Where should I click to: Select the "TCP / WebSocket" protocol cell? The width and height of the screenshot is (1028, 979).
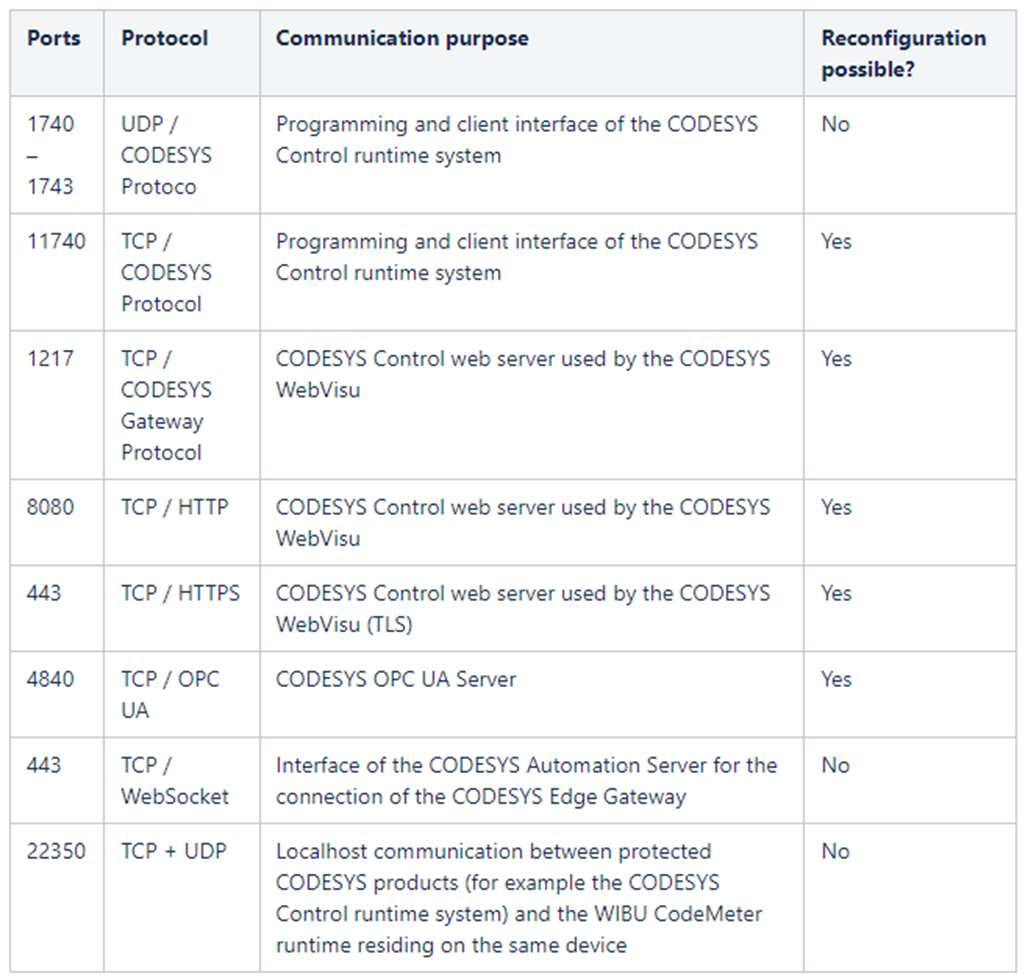click(175, 781)
